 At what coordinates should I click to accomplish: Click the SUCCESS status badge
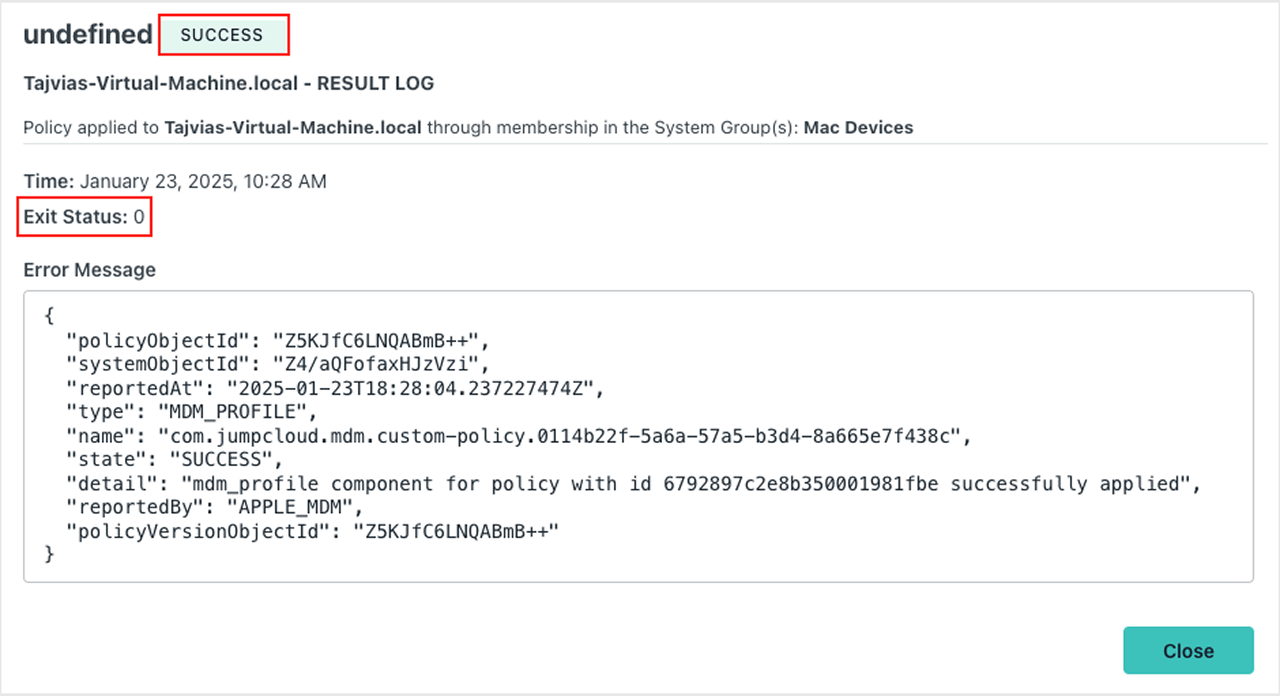222,35
